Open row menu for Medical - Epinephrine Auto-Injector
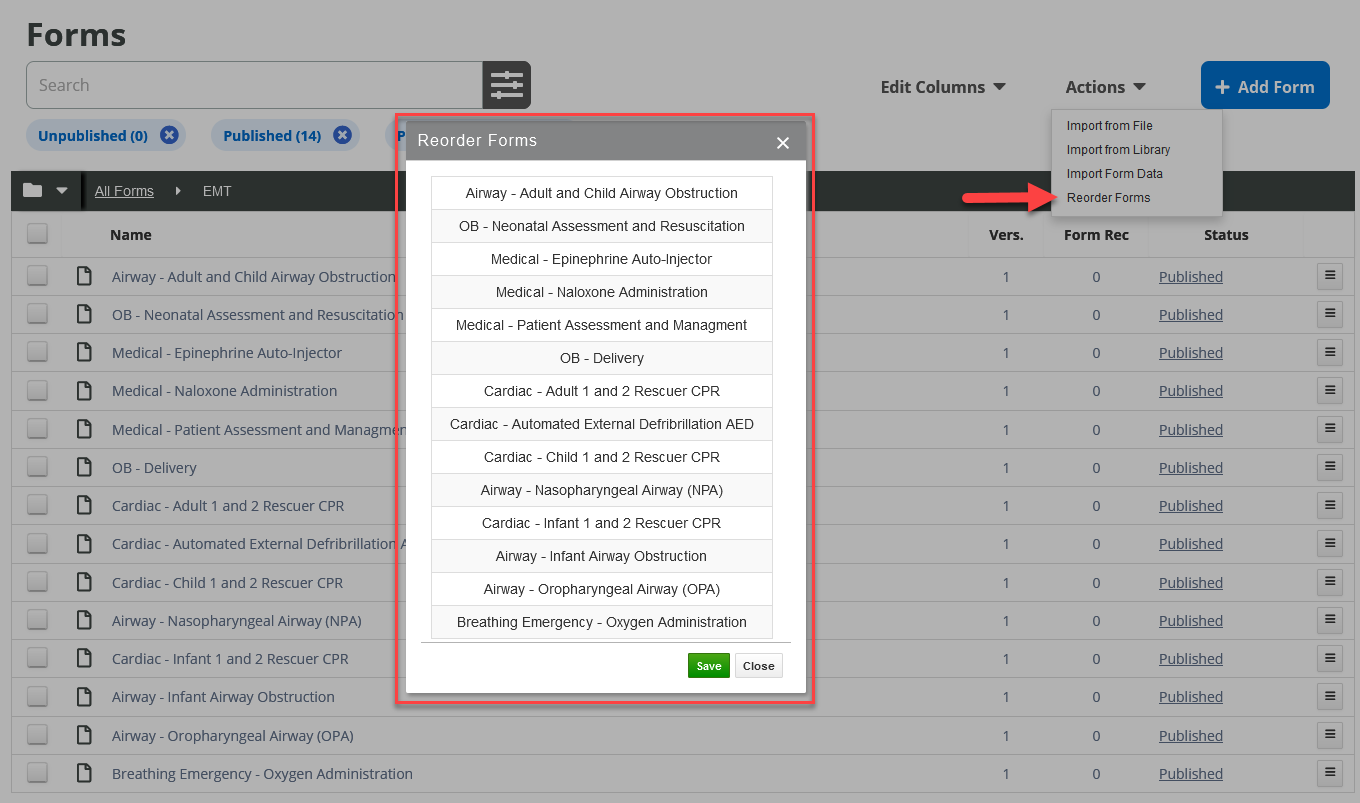1360x803 pixels. 1330,352
